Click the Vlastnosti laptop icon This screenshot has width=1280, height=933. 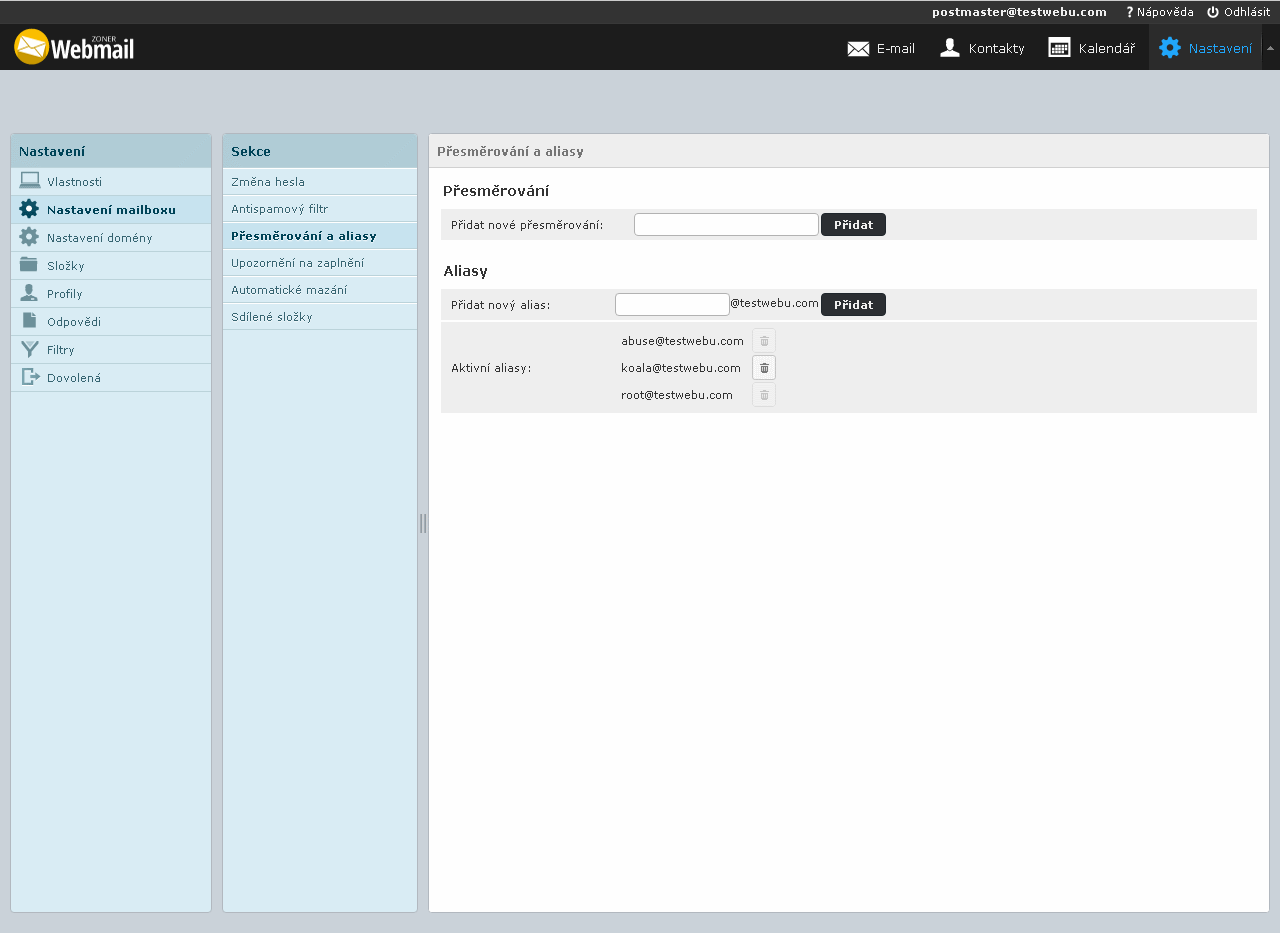(x=30, y=181)
